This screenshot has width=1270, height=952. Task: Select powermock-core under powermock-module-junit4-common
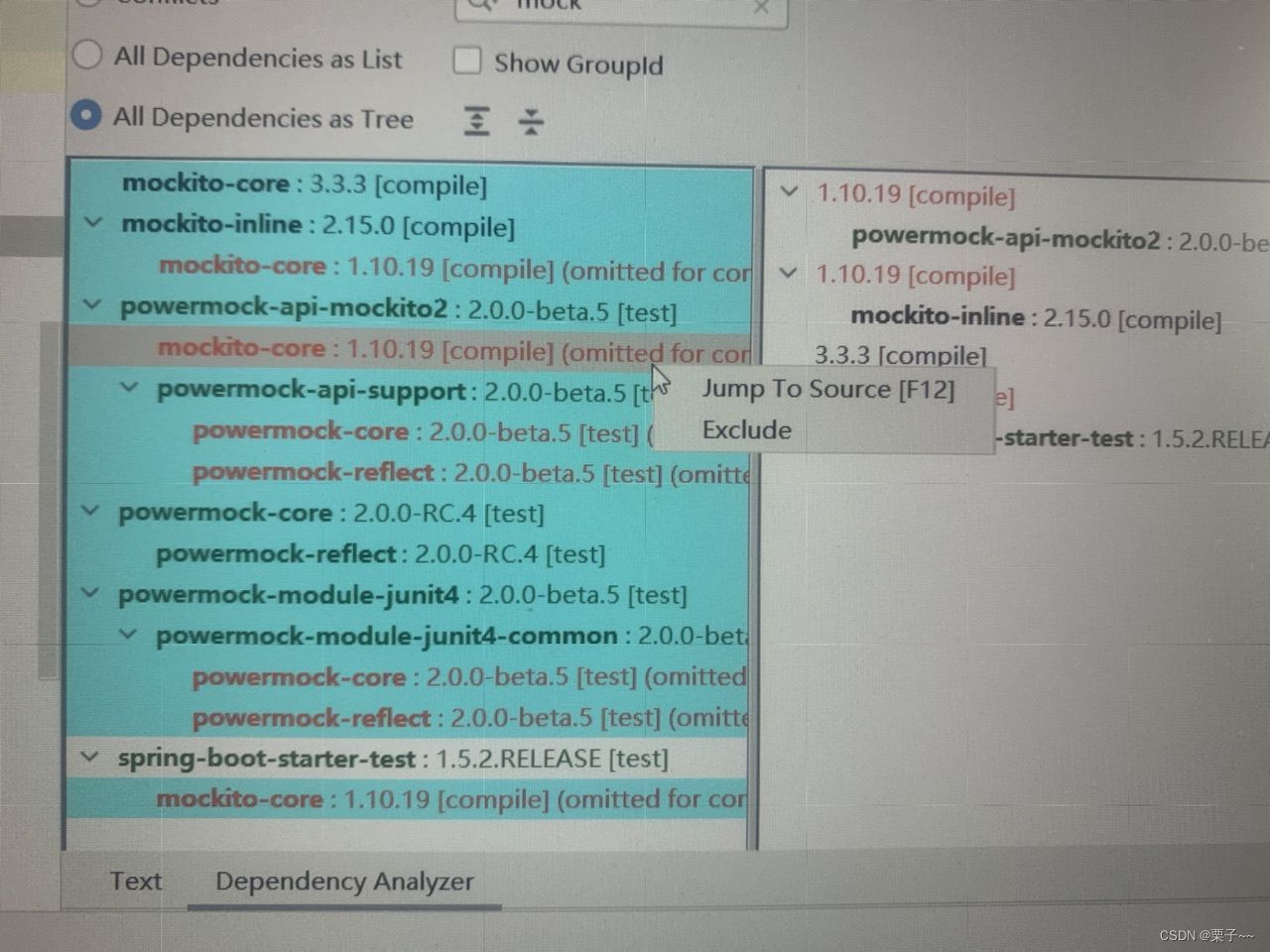[408, 676]
